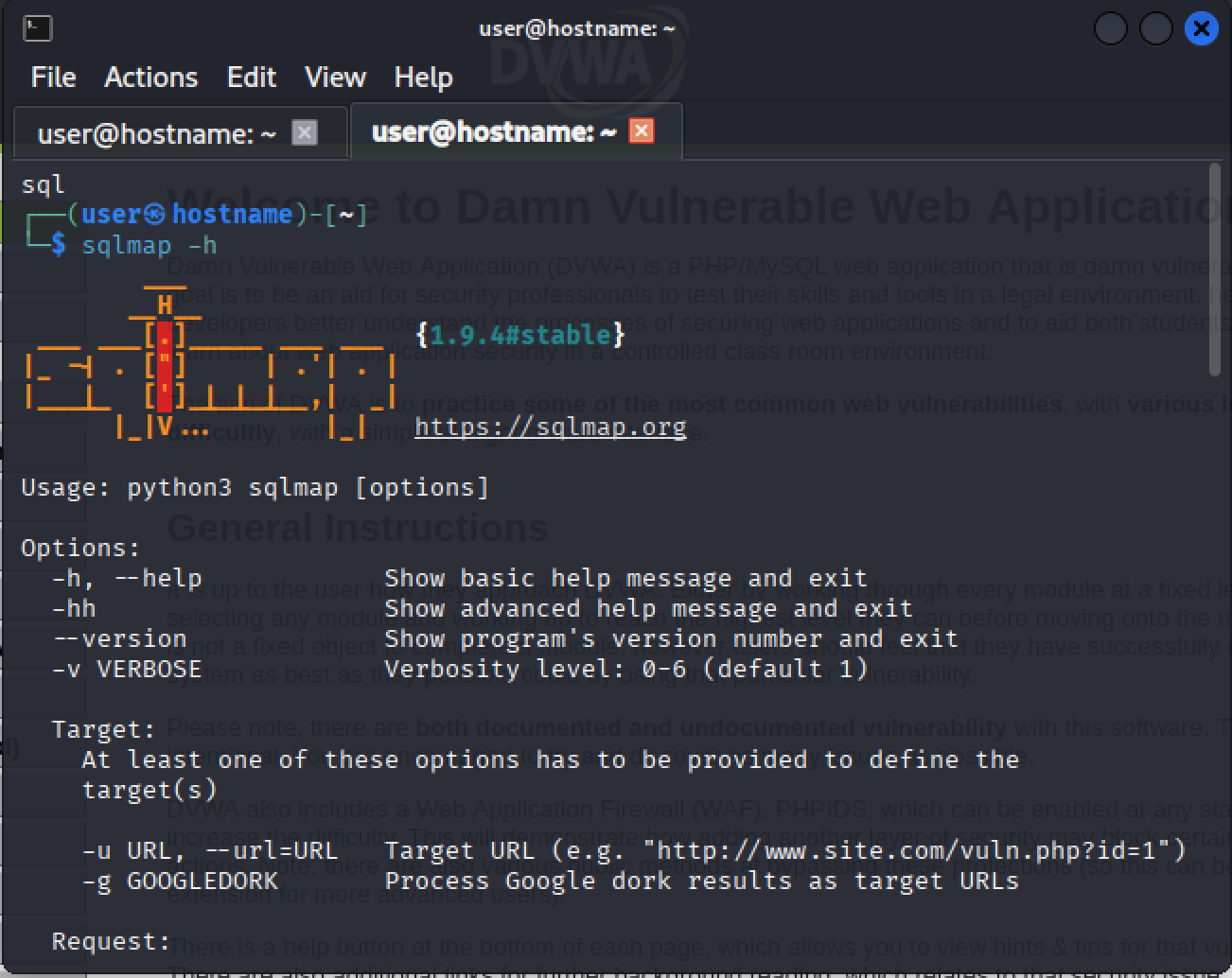Click the example URL http://www.site.com/vuln.php?id=1
The height and width of the screenshot is (978, 1232).
tap(914, 850)
